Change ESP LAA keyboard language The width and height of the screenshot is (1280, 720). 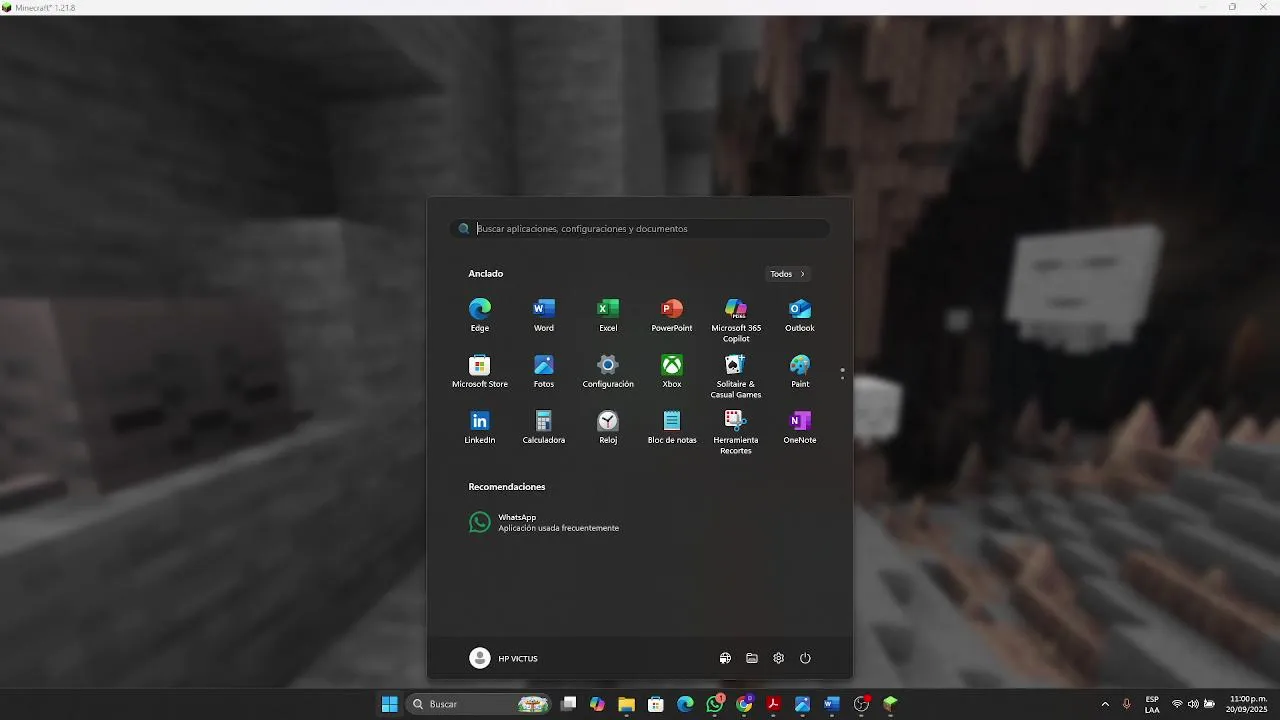click(x=1152, y=704)
